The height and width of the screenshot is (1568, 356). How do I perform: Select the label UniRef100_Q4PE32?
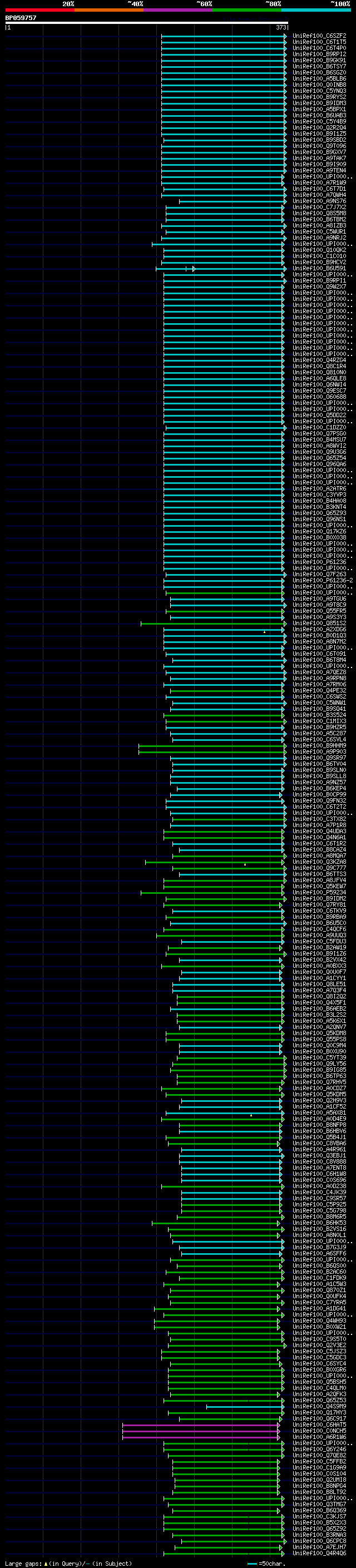coord(319,691)
